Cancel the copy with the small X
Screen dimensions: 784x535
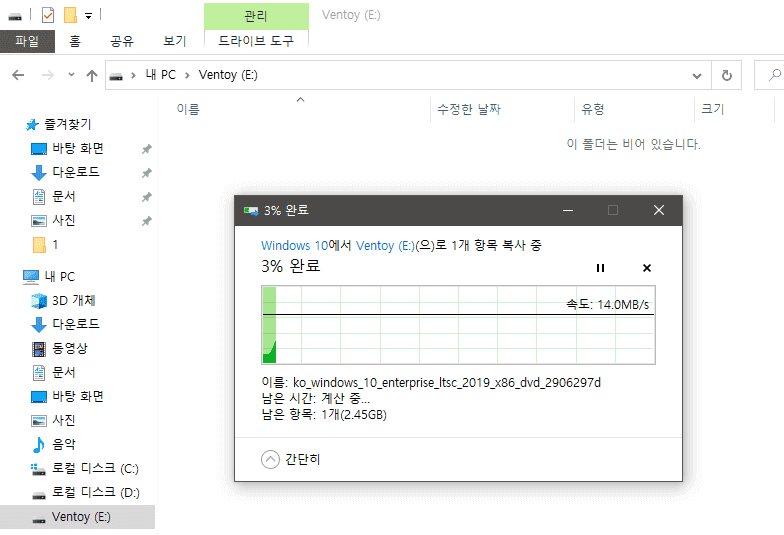tap(646, 268)
